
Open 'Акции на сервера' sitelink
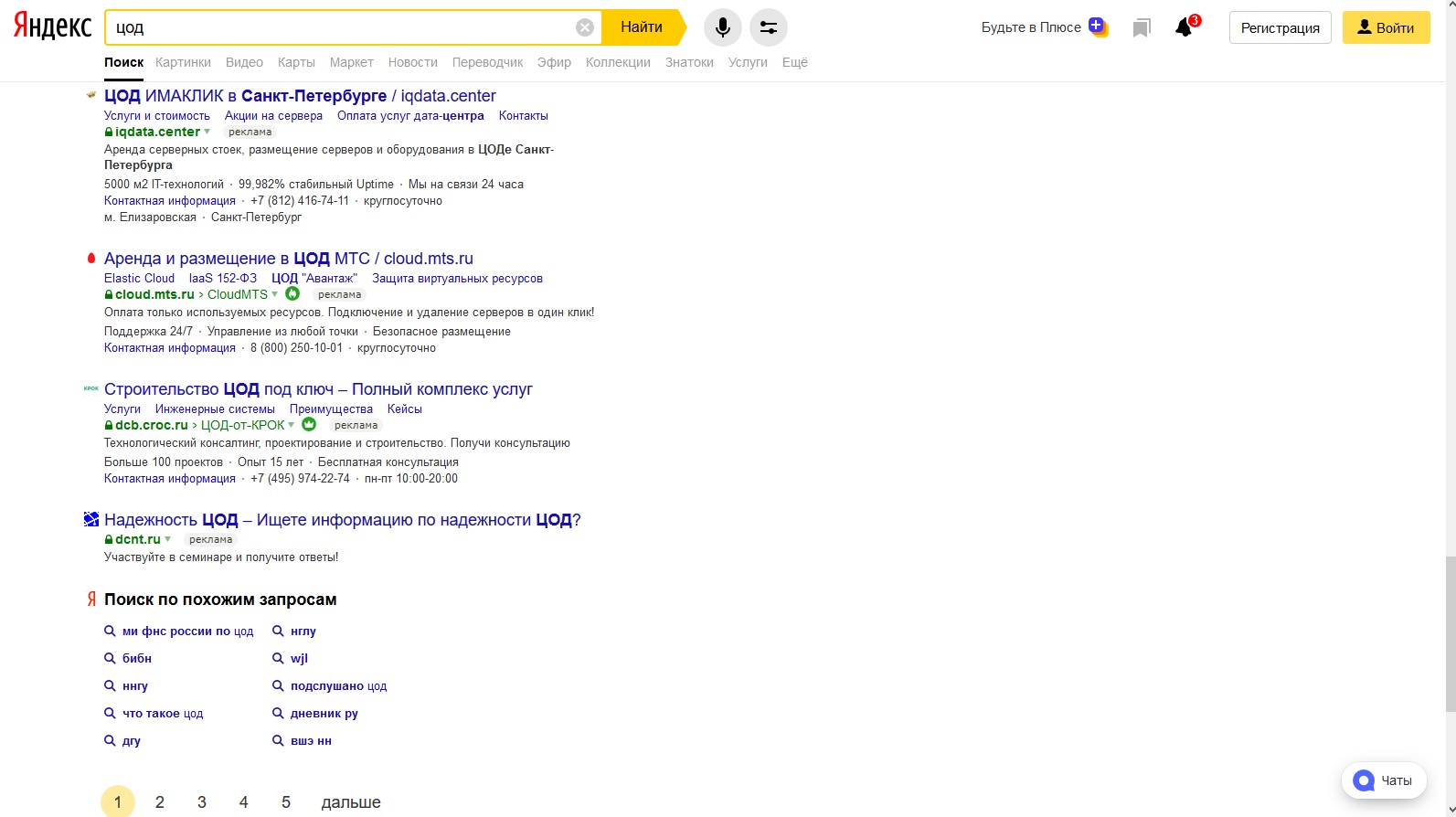(273, 115)
